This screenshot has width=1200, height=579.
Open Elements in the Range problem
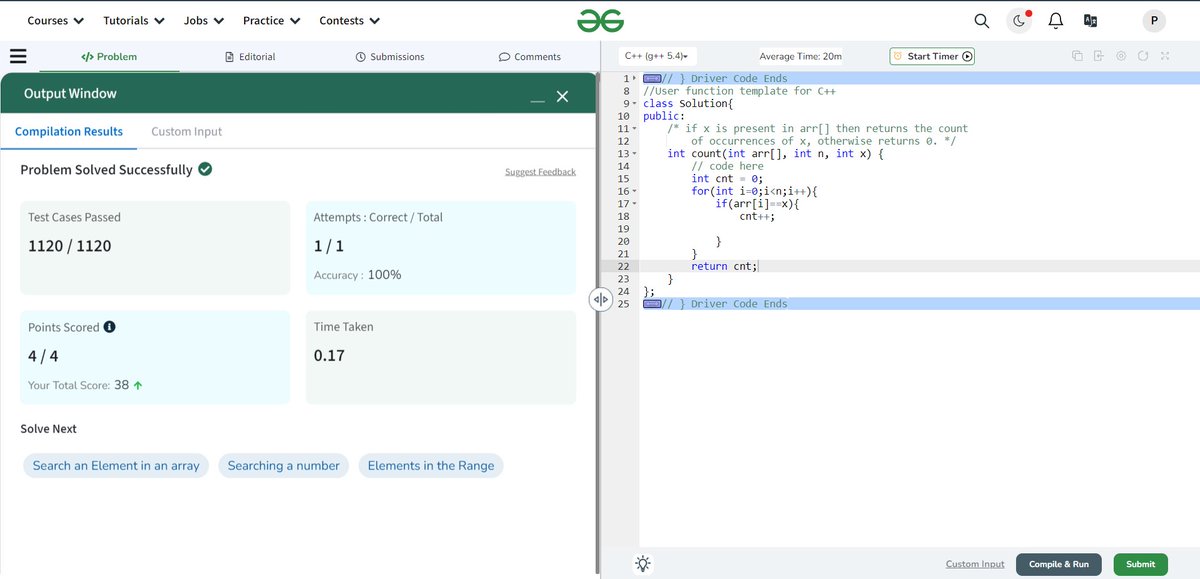431,465
